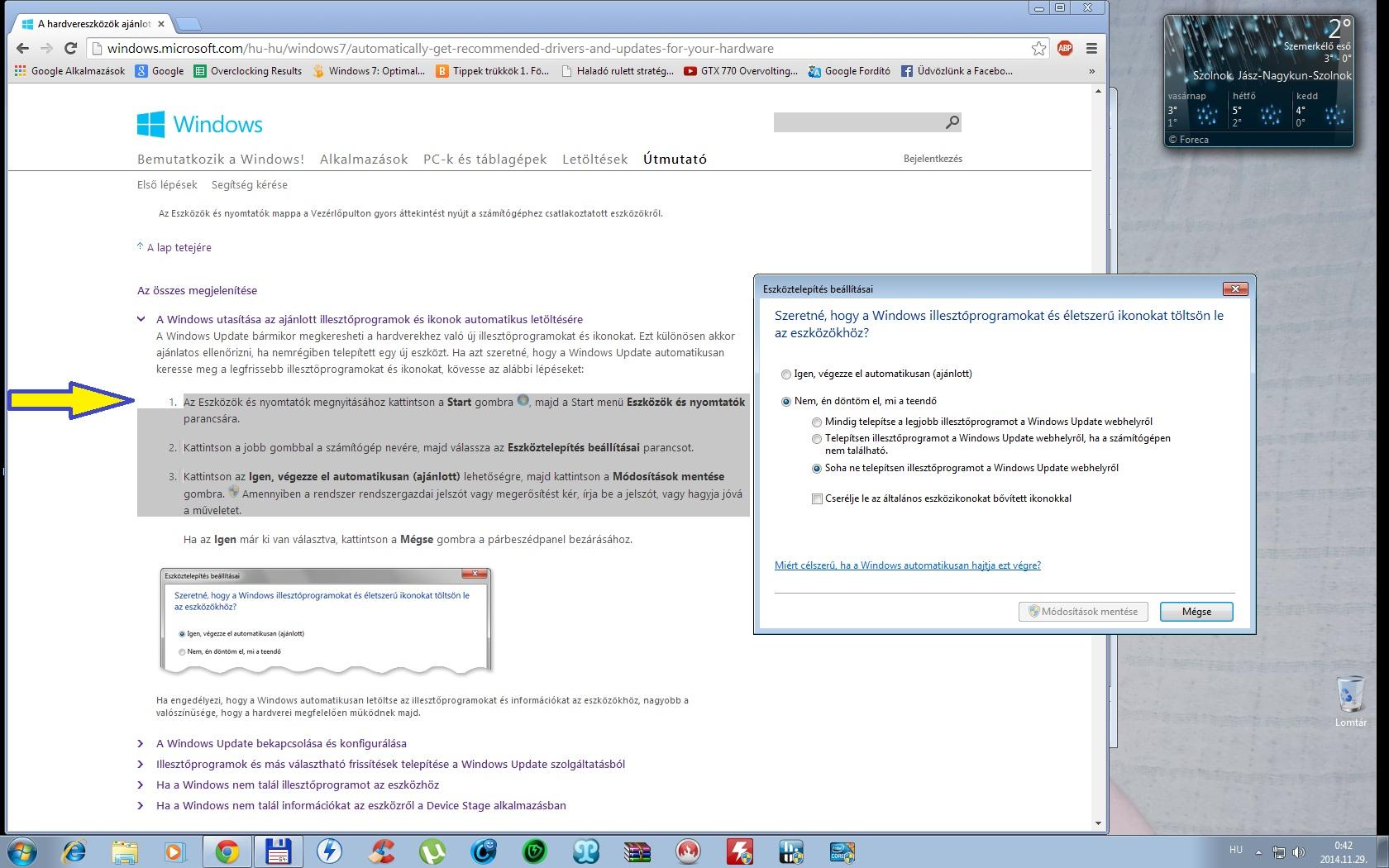Click the dialog screenshot thumbnail image
1389x868 pixels.
(x=326, y=620)
